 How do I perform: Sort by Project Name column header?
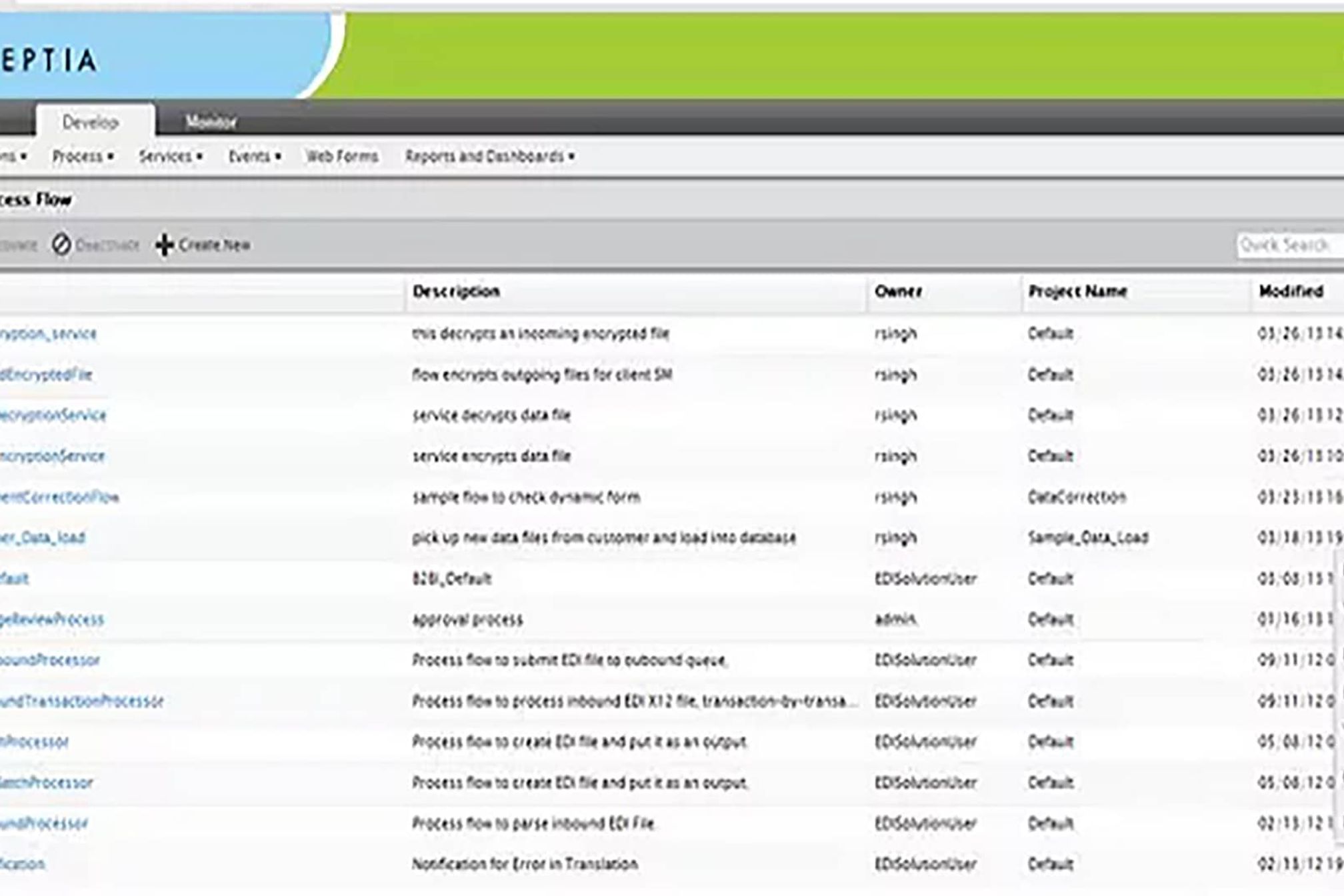[x=1077, y=291]
